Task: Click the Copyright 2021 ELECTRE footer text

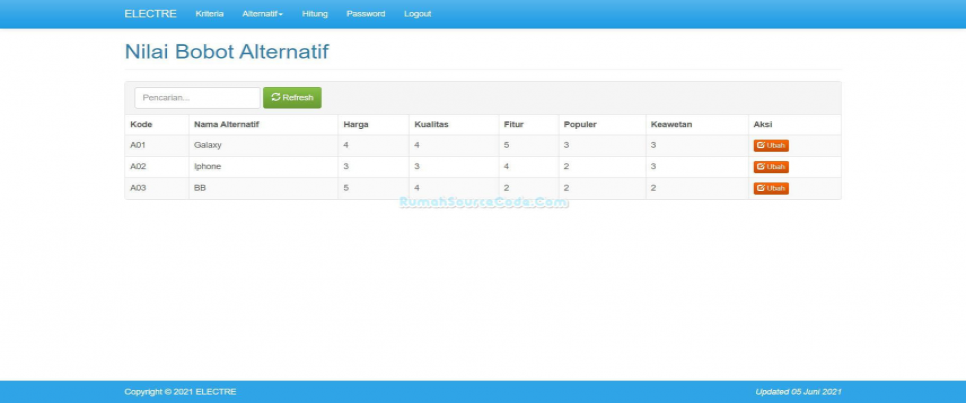Action: click(x=181, y=392)
